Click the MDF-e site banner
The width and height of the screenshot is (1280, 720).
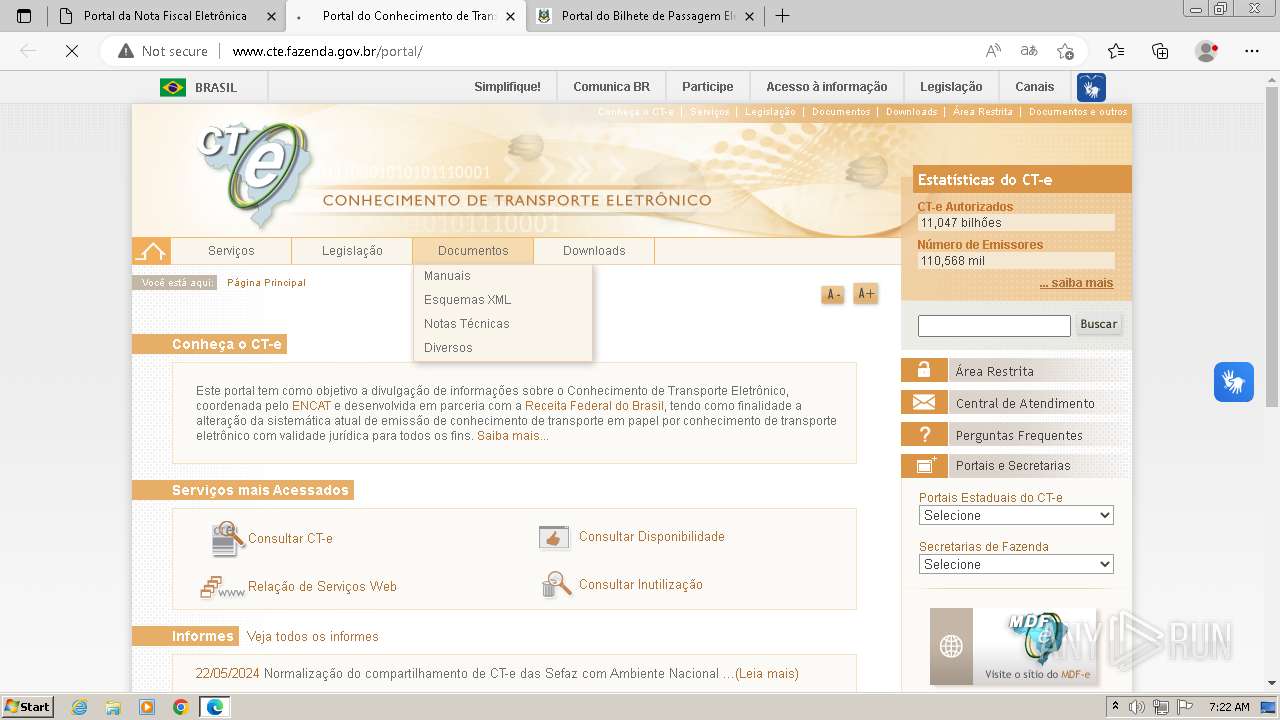click(1013, 646)
